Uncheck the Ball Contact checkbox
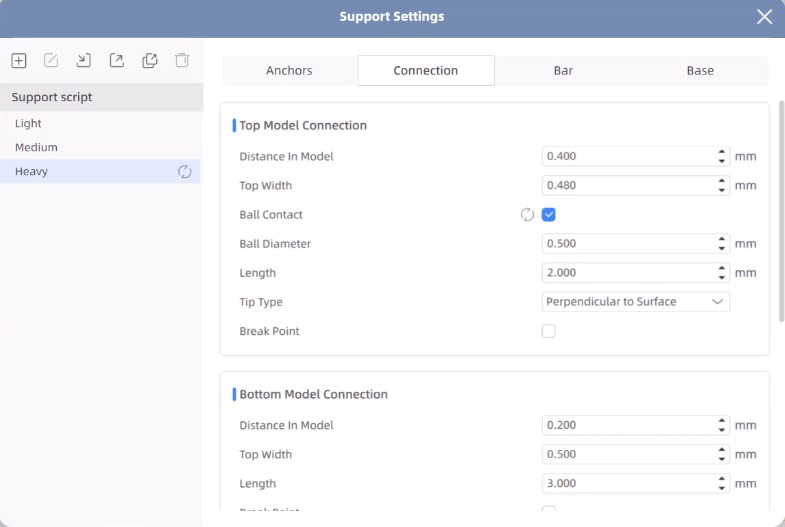785x527 pixels. coord(549,215)
